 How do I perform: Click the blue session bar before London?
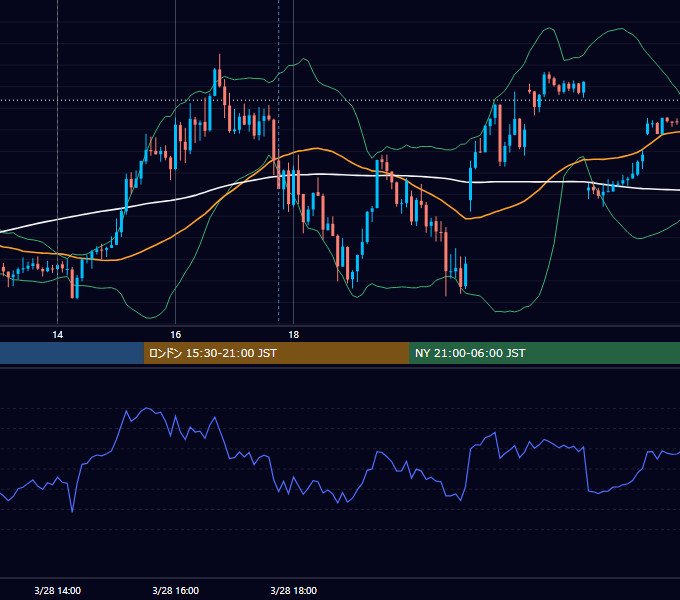pyautogui.click(x=72, y=353)
